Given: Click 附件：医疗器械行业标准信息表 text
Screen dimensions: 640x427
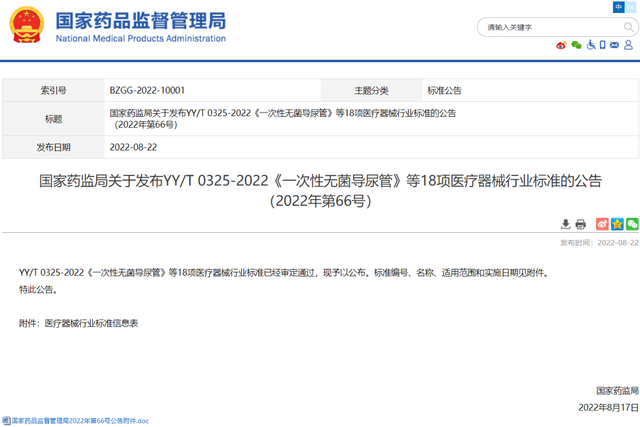Looking at the screenshot, I should pos(78,323).
